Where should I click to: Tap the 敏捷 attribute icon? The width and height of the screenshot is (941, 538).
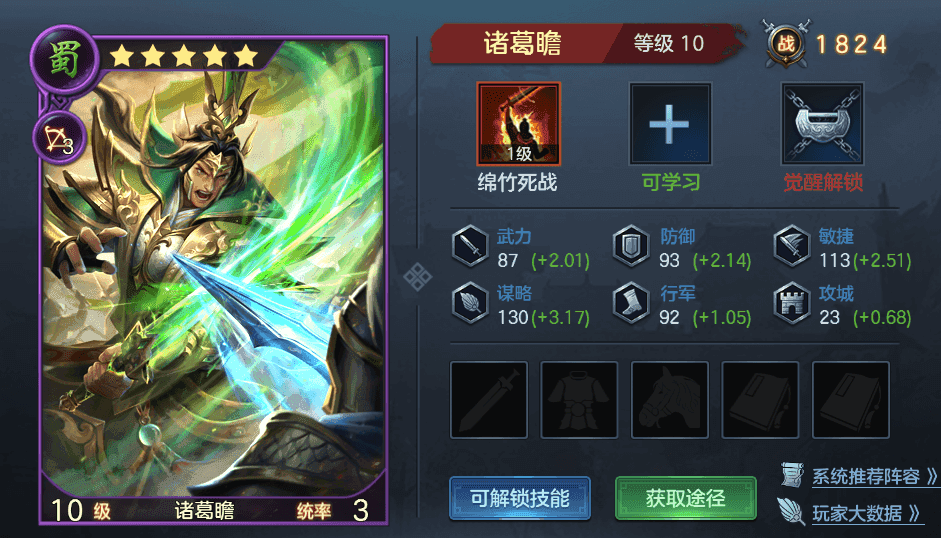792,246
